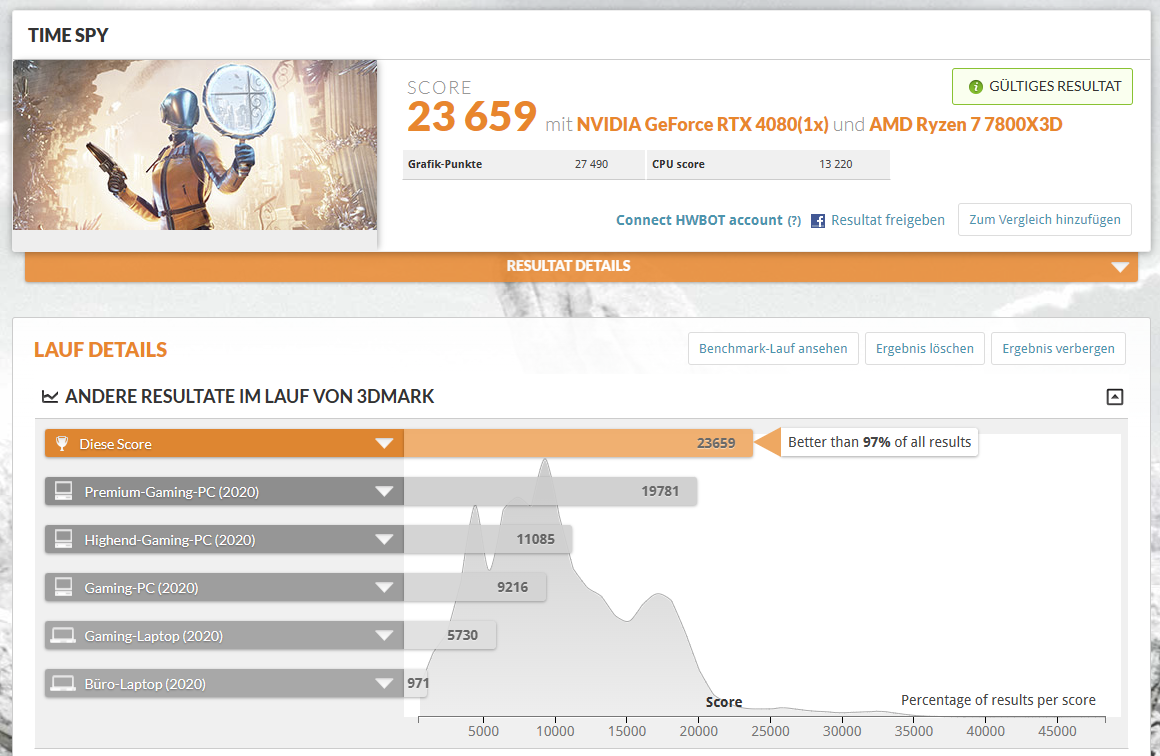Expand the Büro-Laptop (2020) dropdown arrow

[x=384, y=684]
